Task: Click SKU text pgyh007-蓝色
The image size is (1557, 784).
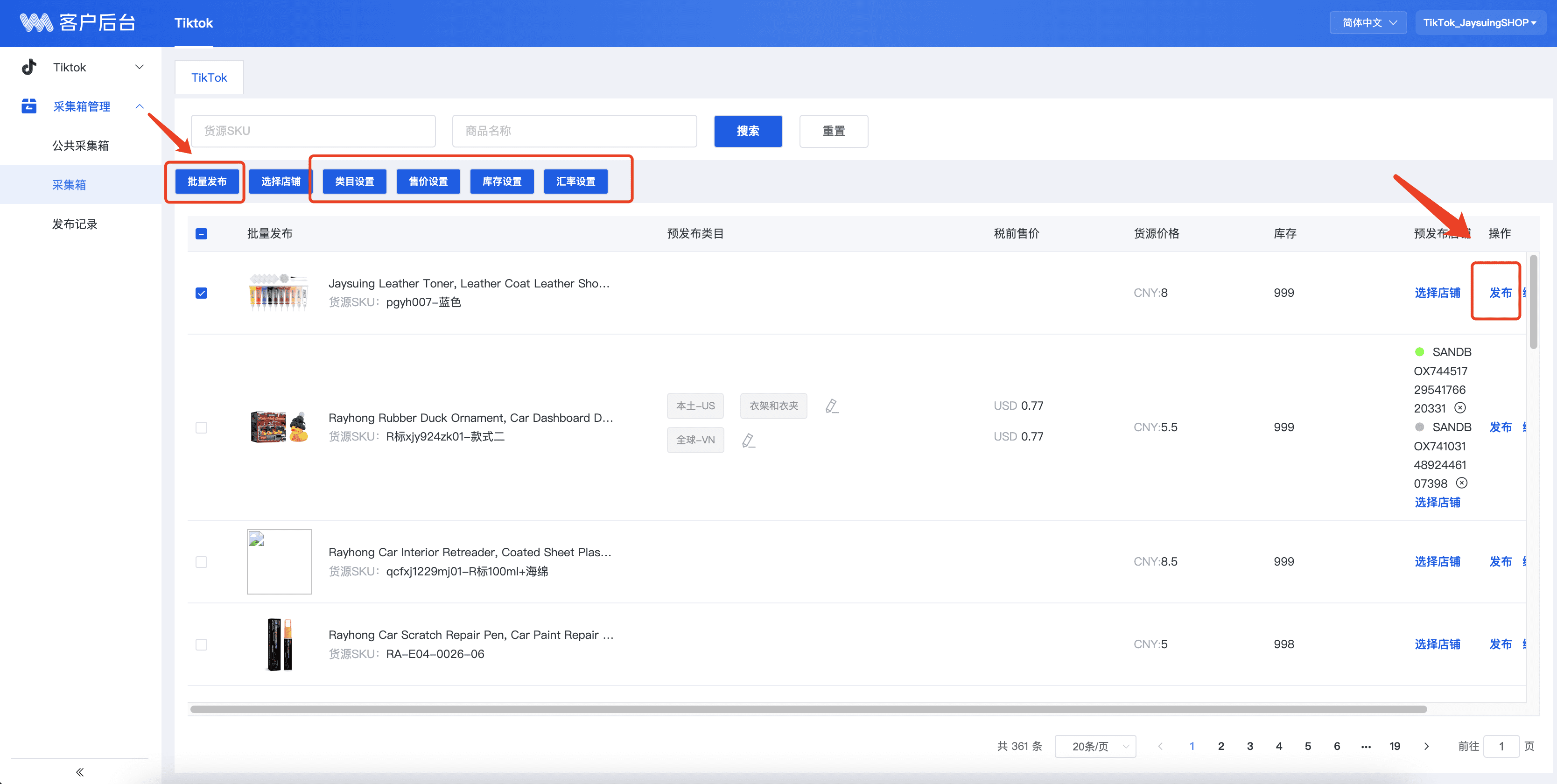Action: tap(423, 302)
